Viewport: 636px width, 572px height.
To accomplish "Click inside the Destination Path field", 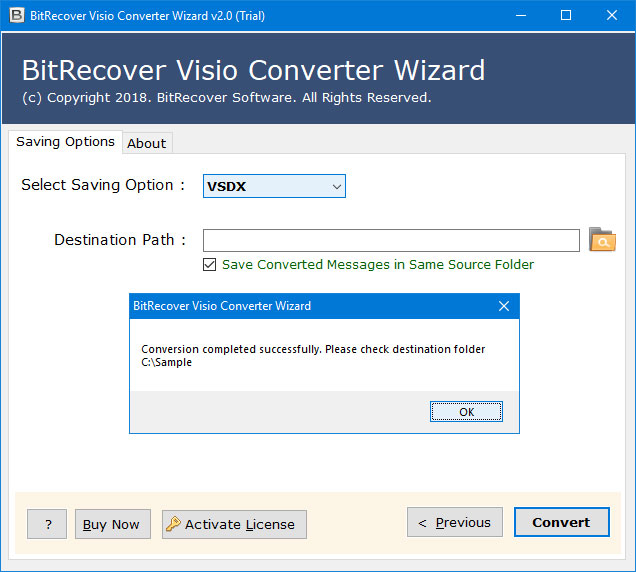I will [x=391, y=240].
